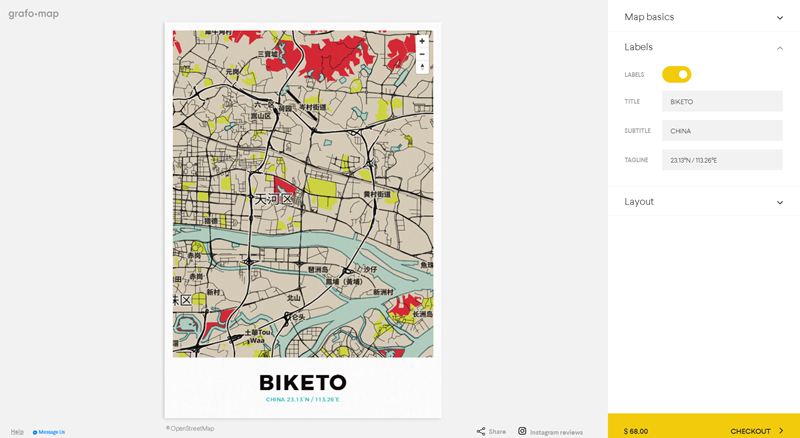Open the Map basics panel heading

pos(649,17)
